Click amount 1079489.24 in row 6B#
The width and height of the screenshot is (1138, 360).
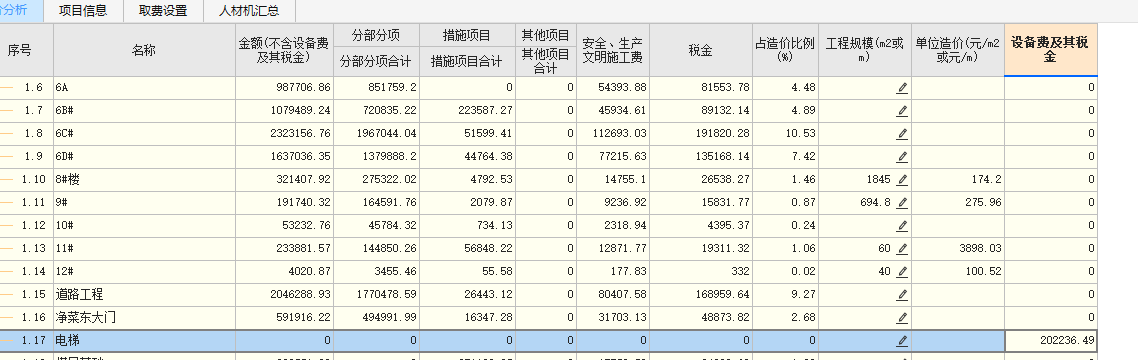click(x=300, y=111)
